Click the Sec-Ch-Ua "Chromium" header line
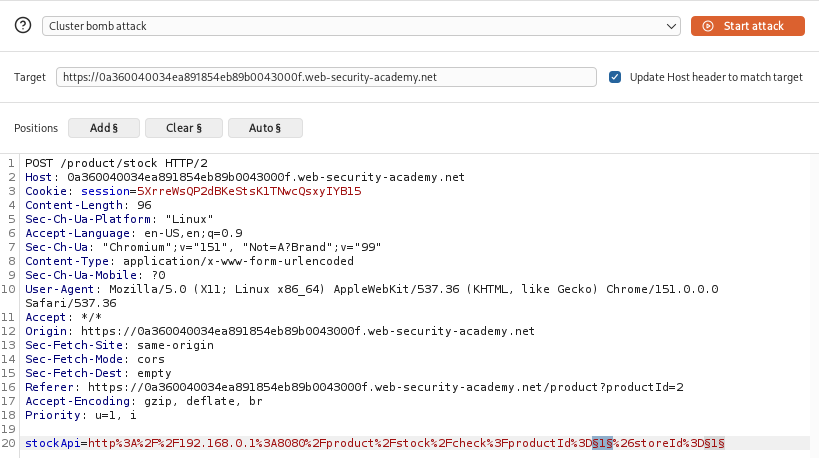The width and height of the screenshot is (819, 458). (203, 248)
